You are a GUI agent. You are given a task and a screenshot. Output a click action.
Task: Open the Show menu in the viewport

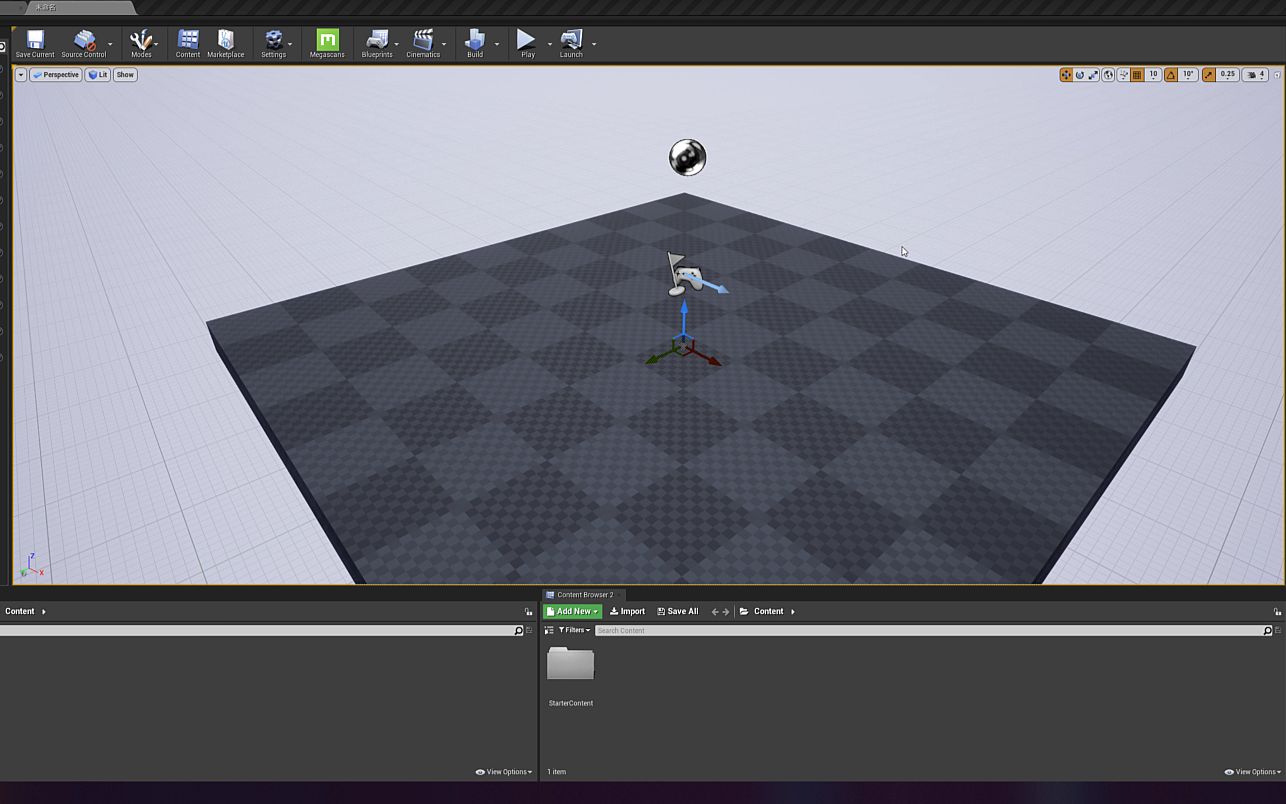(124, 74)
